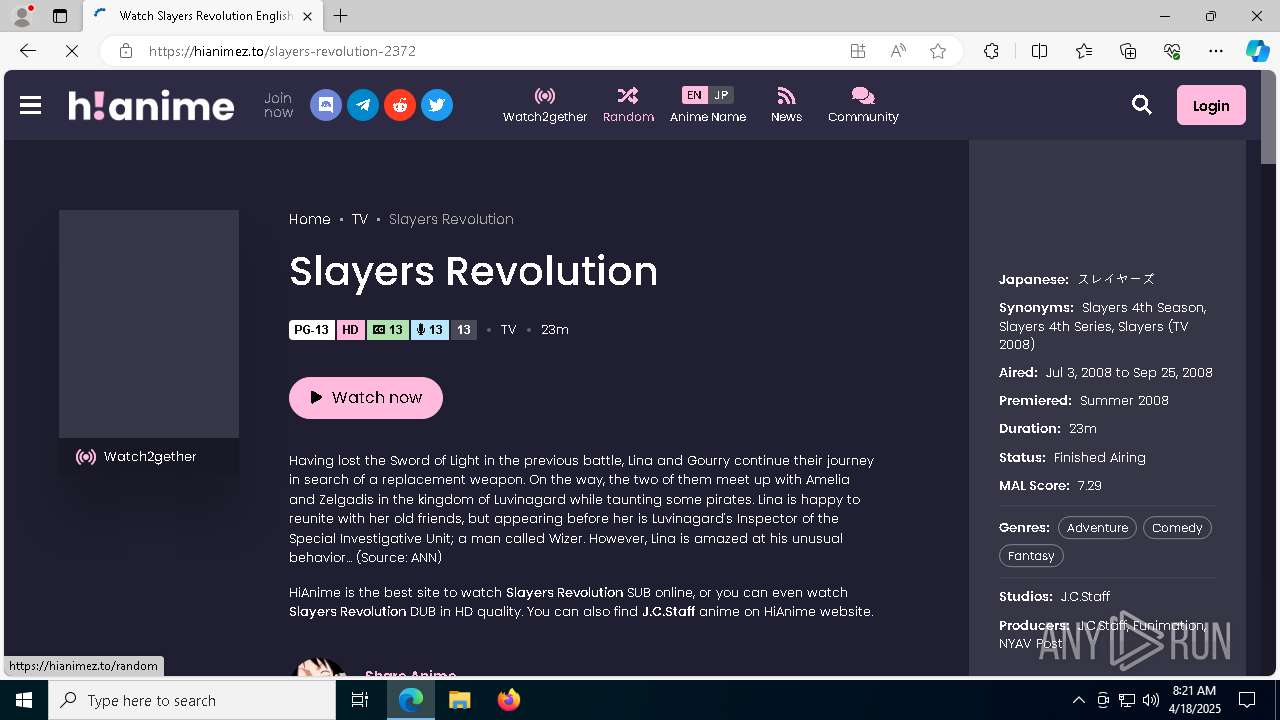The image size is (1280, 720).
Task: Open the volume control in tray
Action: 1150,700
